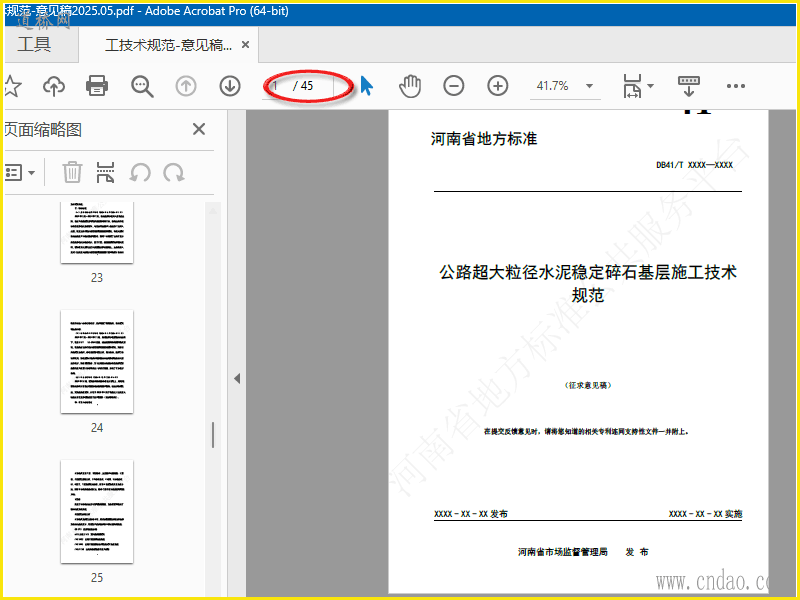Print the document with printer icon

pos(96,86)
